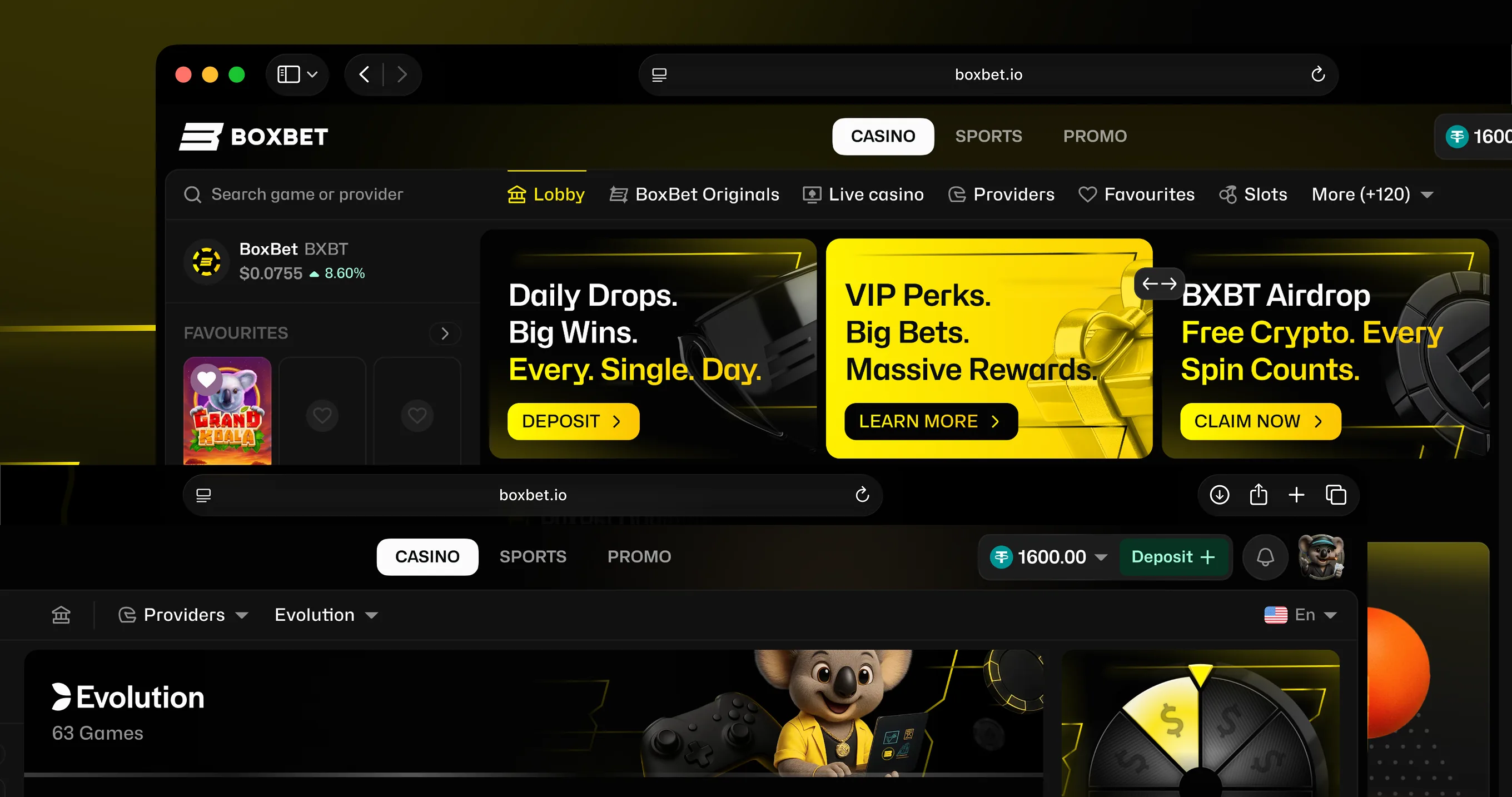Click the share icon in lower browser toolbar
The width and height of the screenshot is (1512, 797).
[1259, 495]
